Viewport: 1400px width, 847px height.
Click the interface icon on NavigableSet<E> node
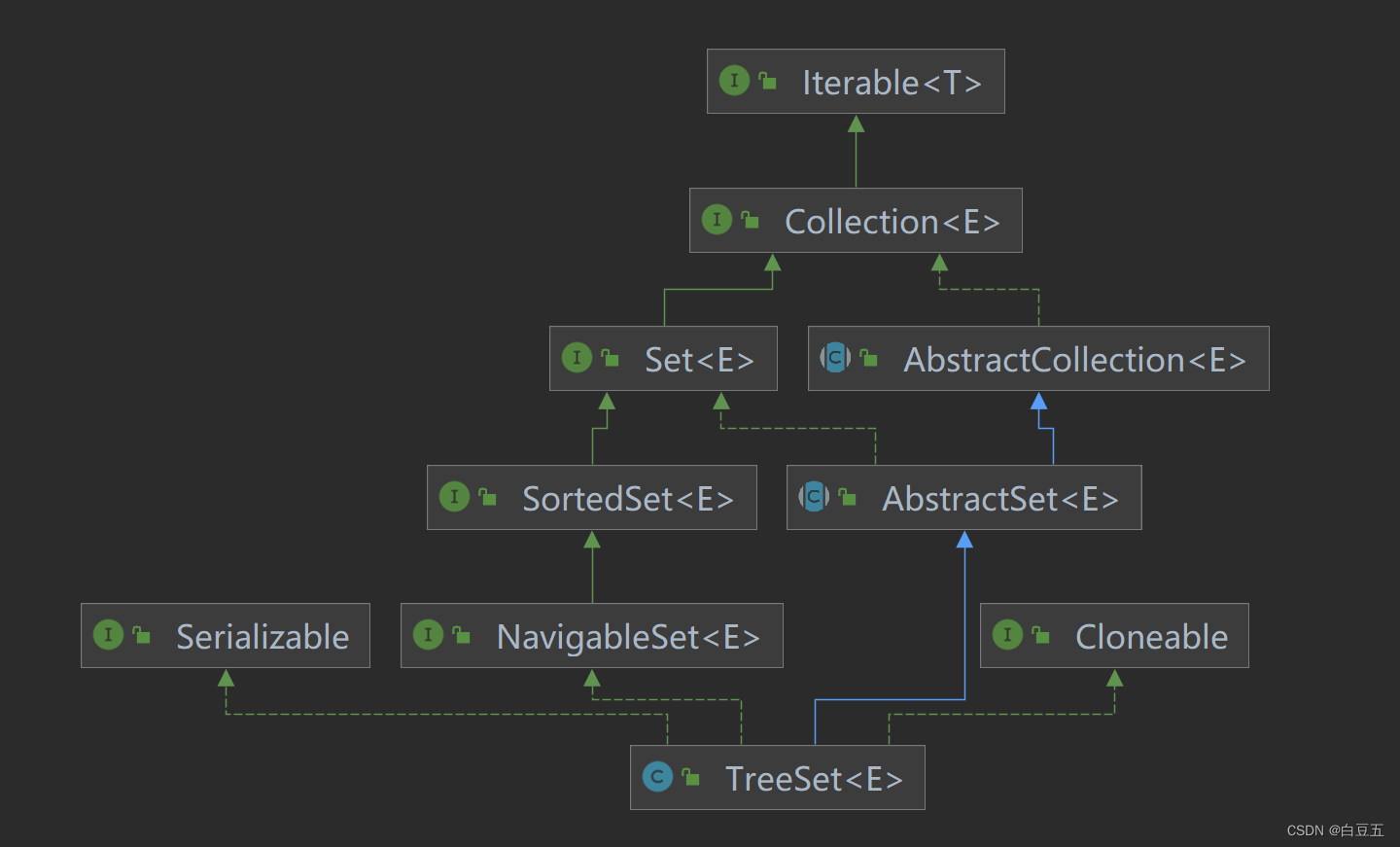[428, 635]
